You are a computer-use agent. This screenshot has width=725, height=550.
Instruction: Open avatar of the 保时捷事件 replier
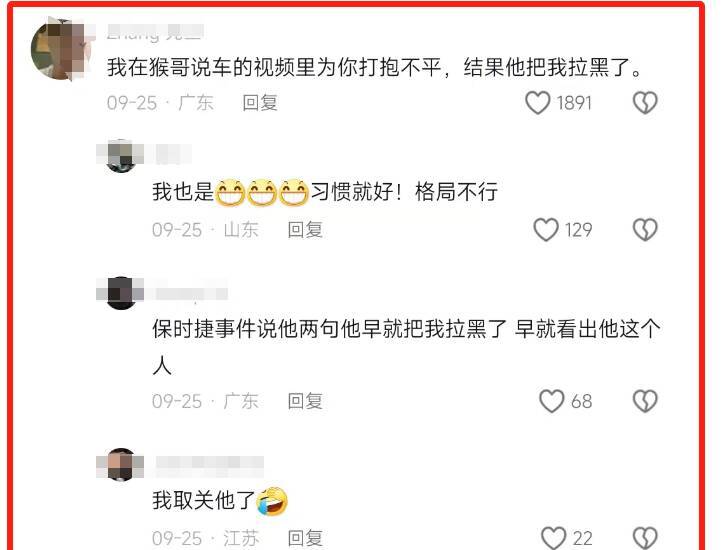[x=121, y=293]
